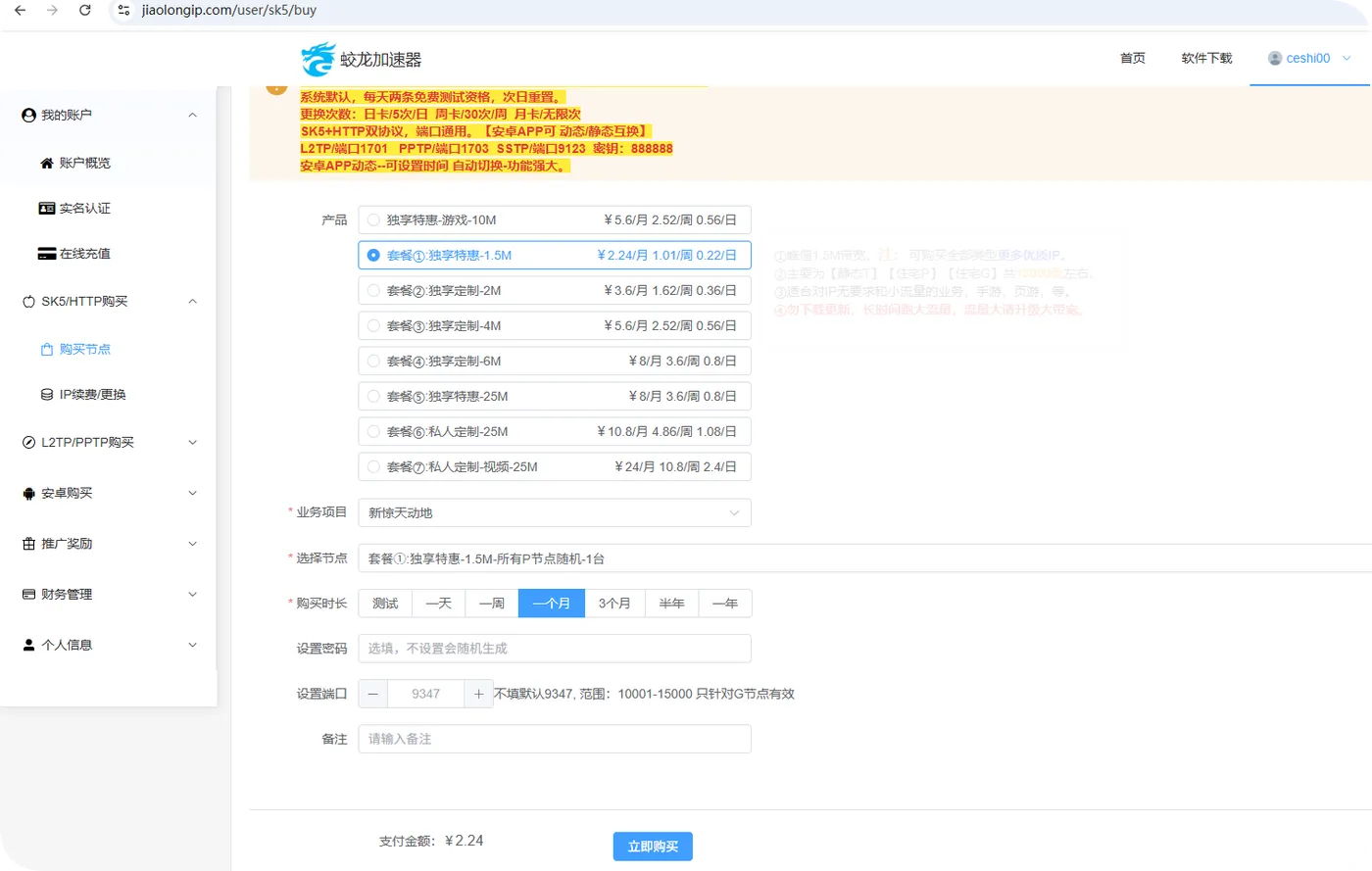Select the 独享特惠-游戏-10M product radio
1372x871 pixels.
373,220
